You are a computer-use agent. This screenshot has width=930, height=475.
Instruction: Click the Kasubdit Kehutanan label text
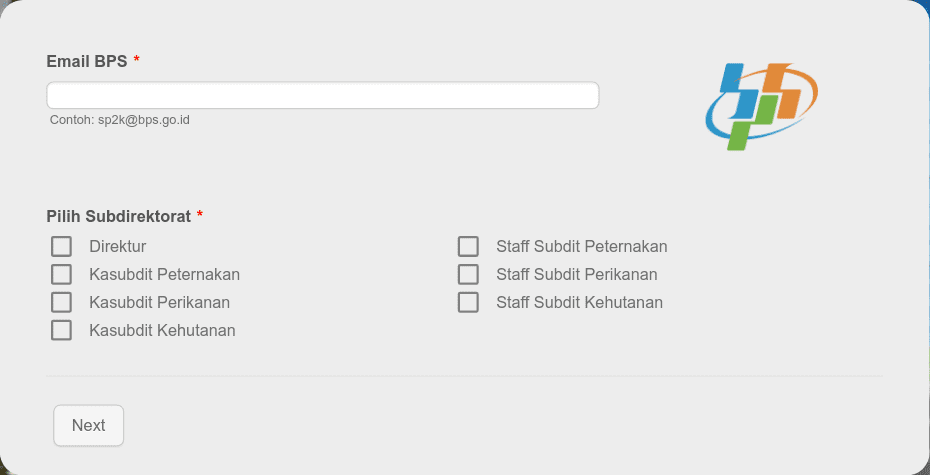pos(163,330)
